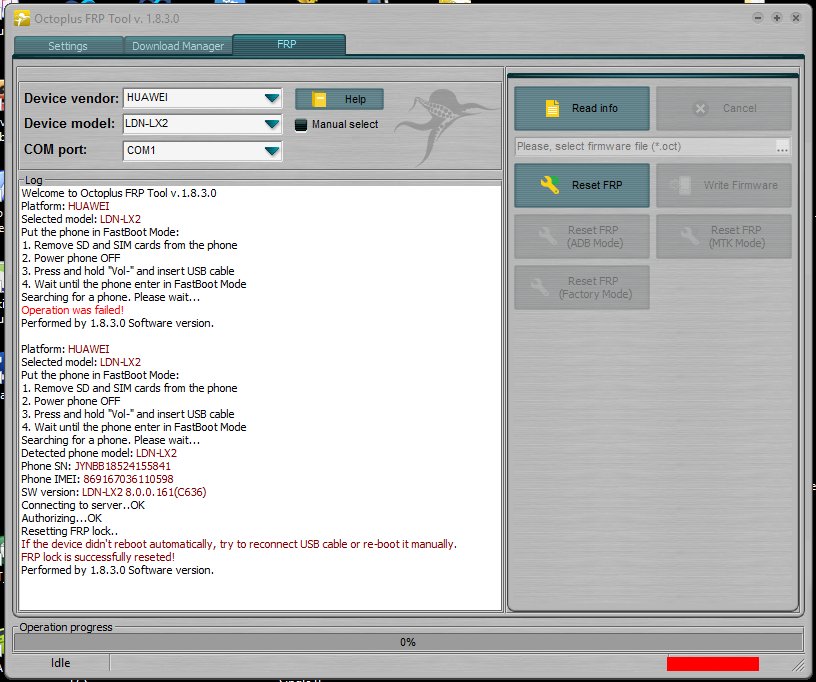Click the COM1 port combo box field
Screen dimensions: 816x682
click(202, 151)
